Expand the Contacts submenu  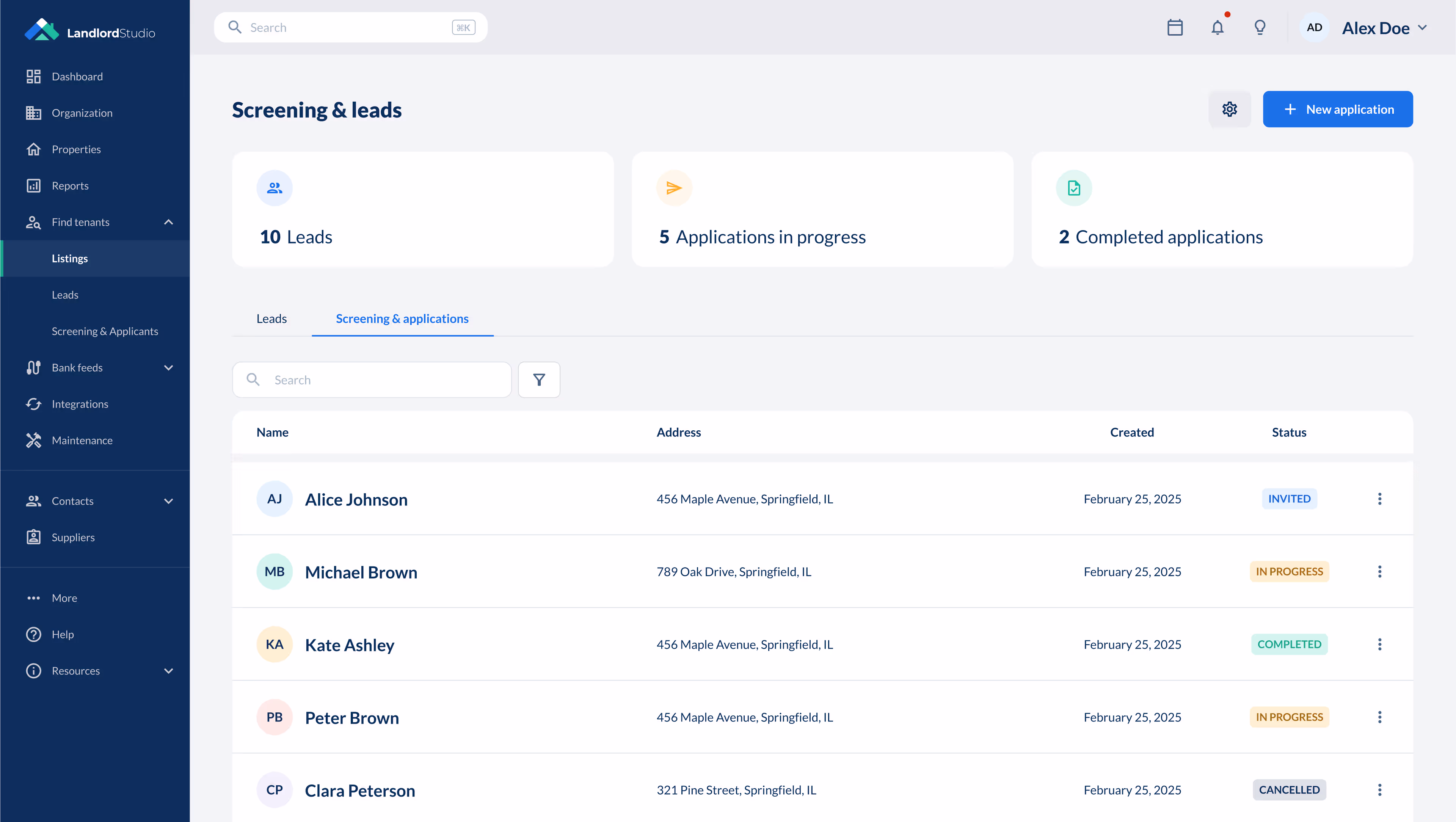pyautogui.click(x=168, y=502)
